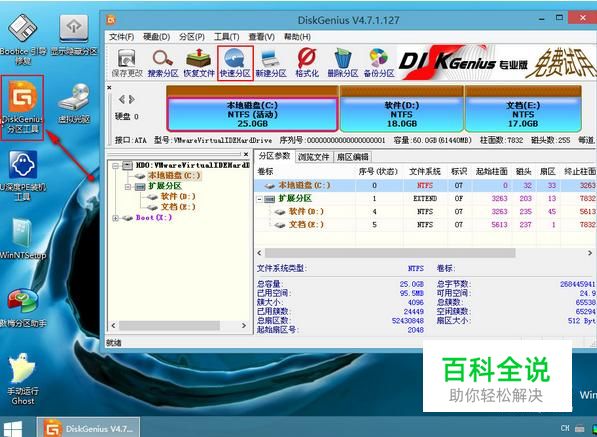Click the File System (文件系统) column header
Image resolution: width=597 pixels, height=437 pixels.
[x=425, y=172]
